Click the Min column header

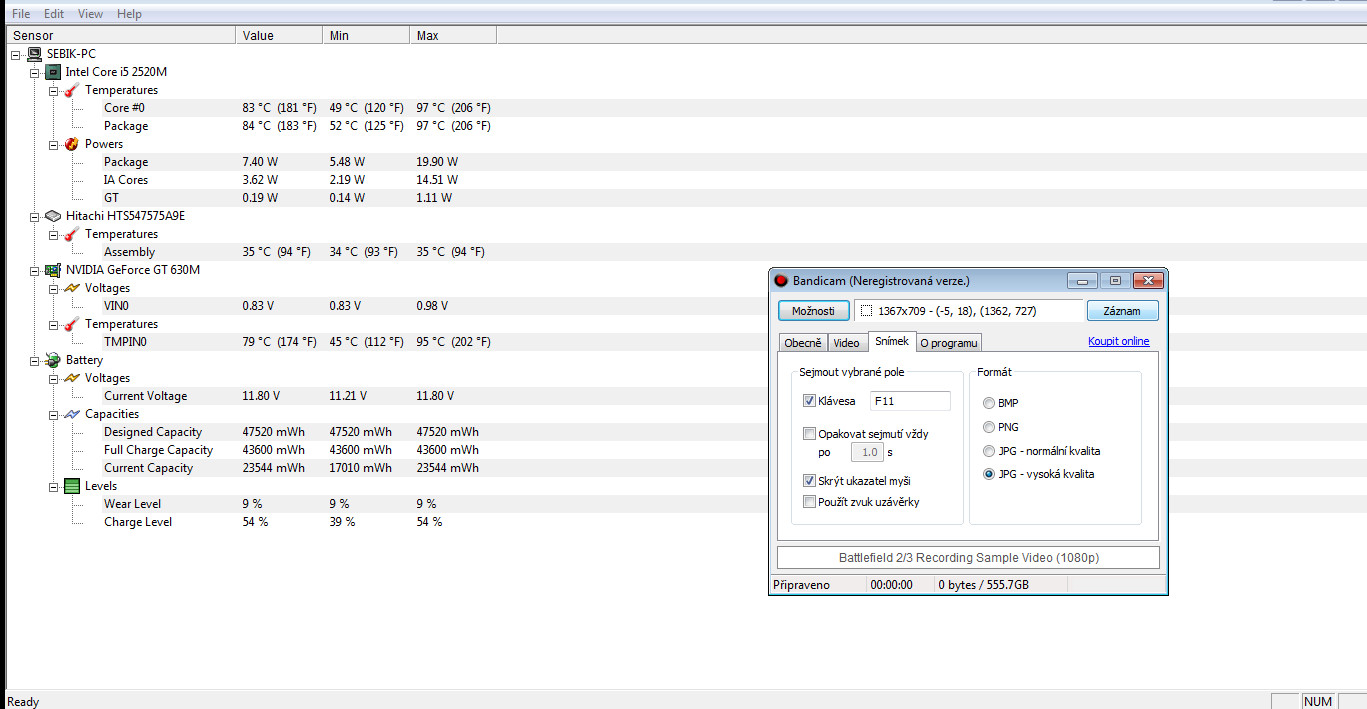click(367, 36)
